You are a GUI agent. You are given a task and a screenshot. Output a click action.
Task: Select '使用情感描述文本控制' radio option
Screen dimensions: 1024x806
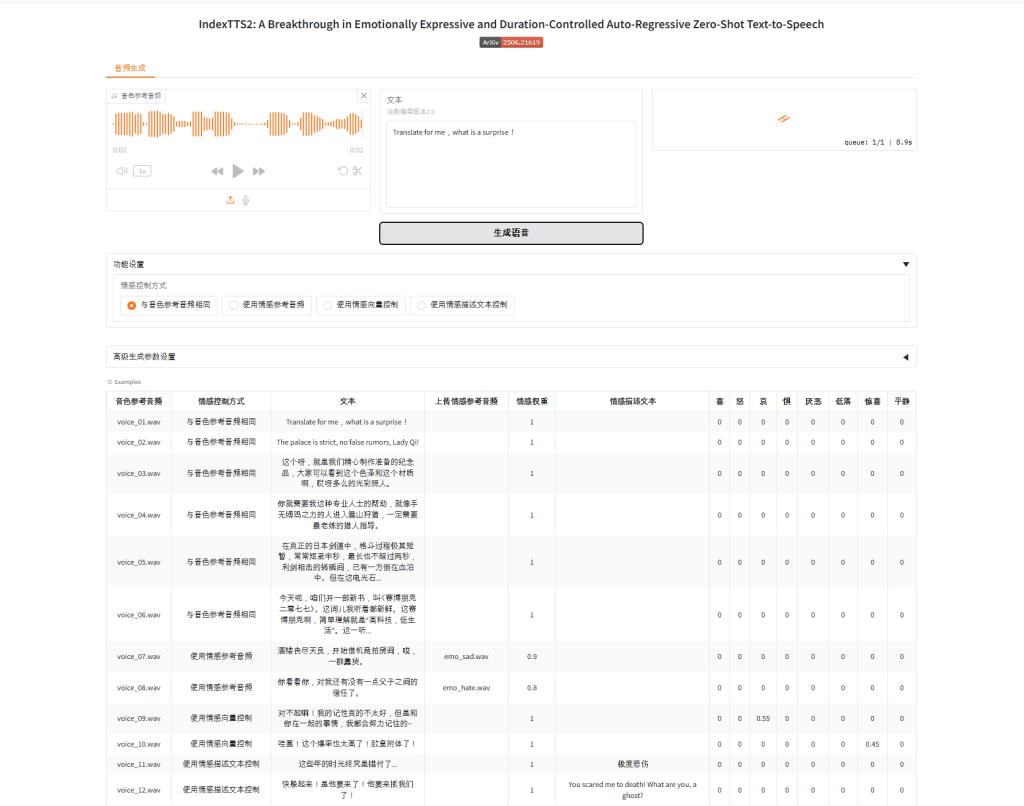pyautogui.click(x=421, y=306)
